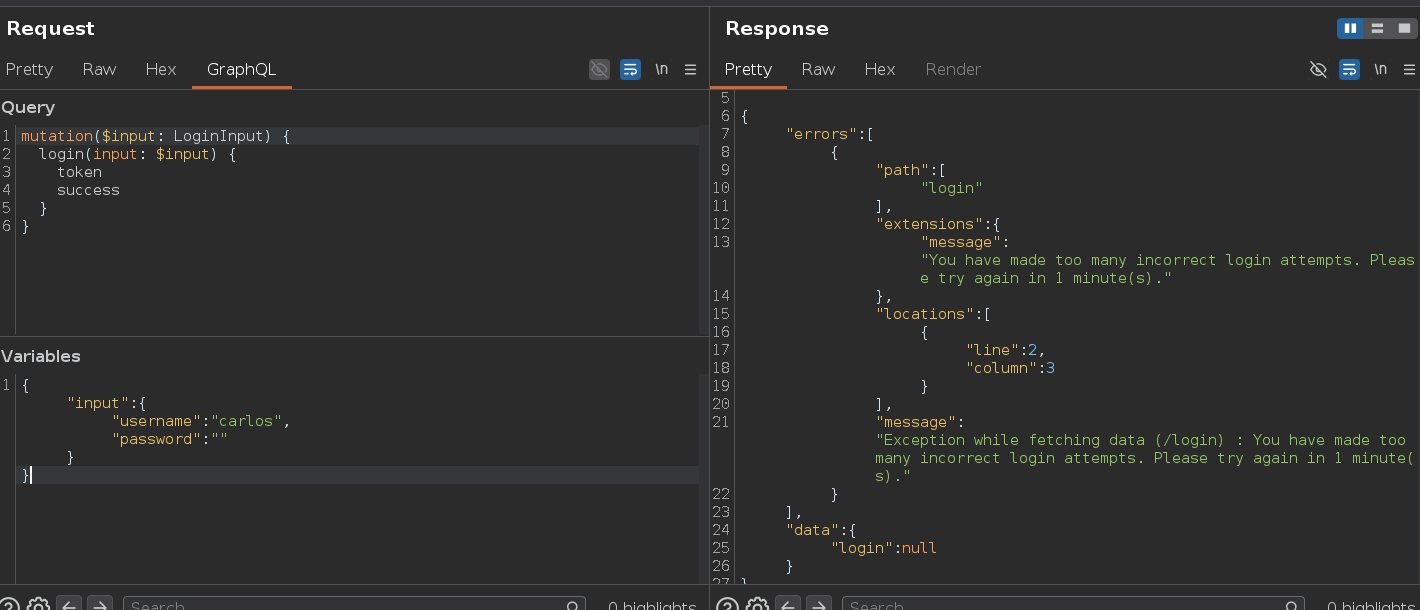Viewport: 1420px width, 610px height.
Task: Click the "data":{ line in Response
Action: (822, 530)
